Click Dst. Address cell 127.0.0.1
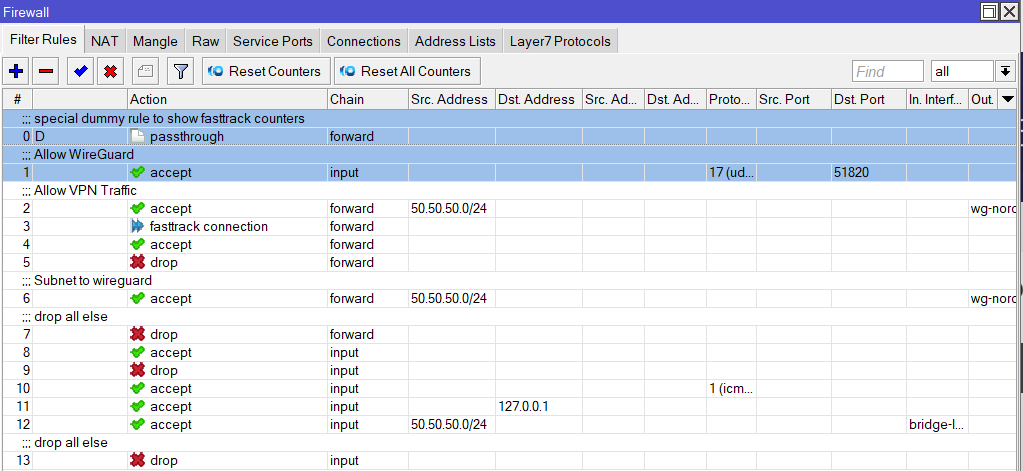Screen dimensions: 1023x471 tap(539, 406)
